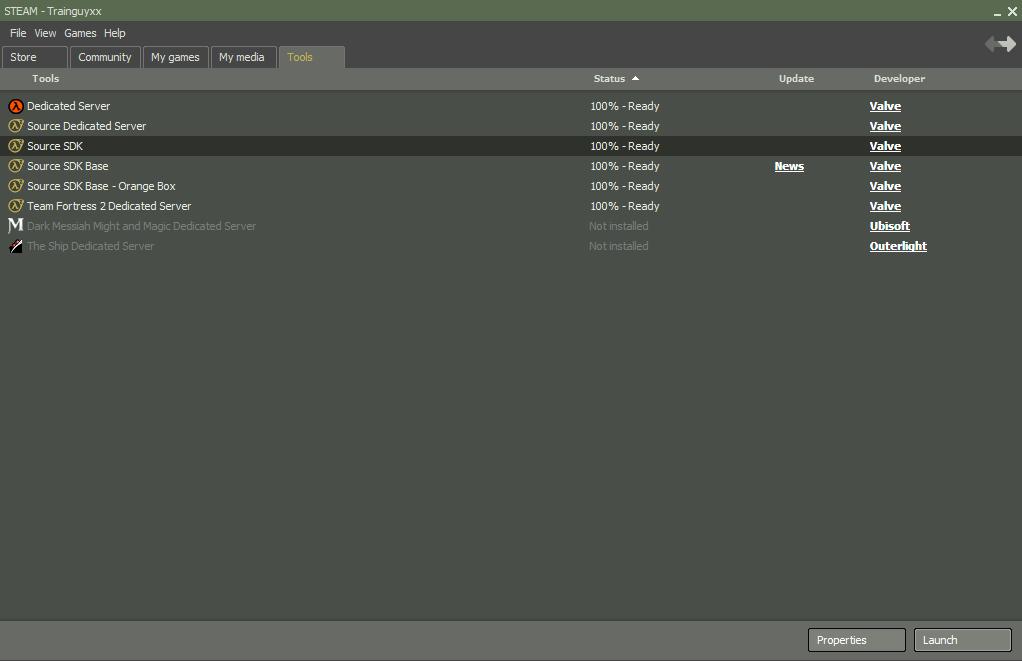Select The Ship Dedicated Server entry

[91, 246]
